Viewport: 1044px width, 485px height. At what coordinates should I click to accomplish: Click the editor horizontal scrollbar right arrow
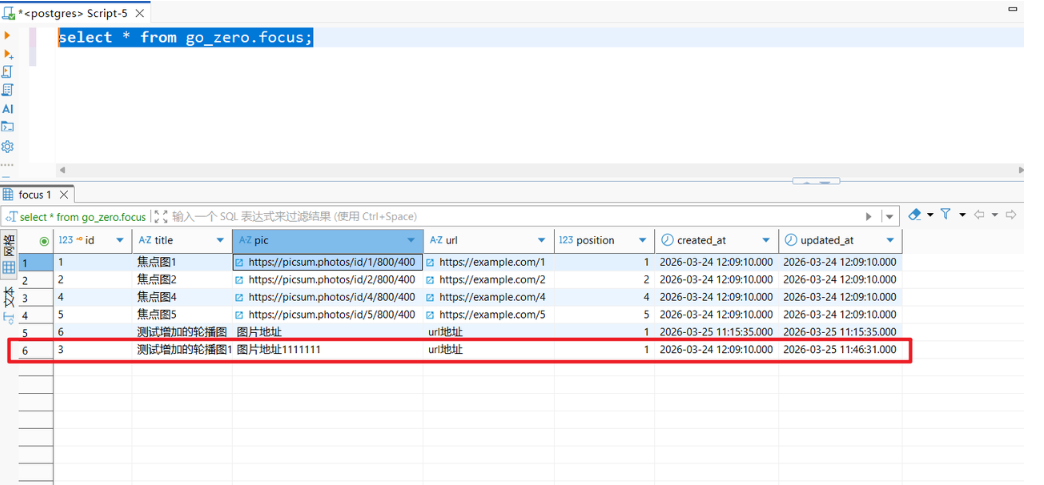coord(1021,170)
